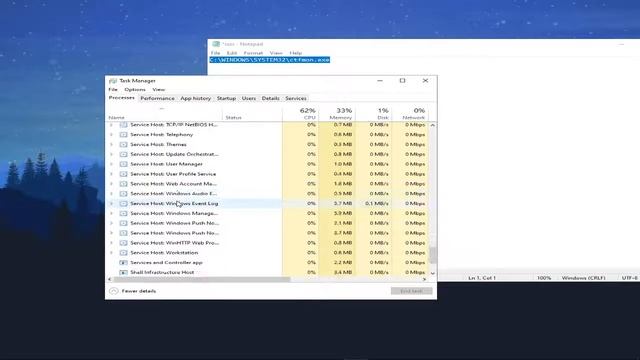The image size is (640, 360).
Task: Click the Workstation service host icon
Action: 123,253
